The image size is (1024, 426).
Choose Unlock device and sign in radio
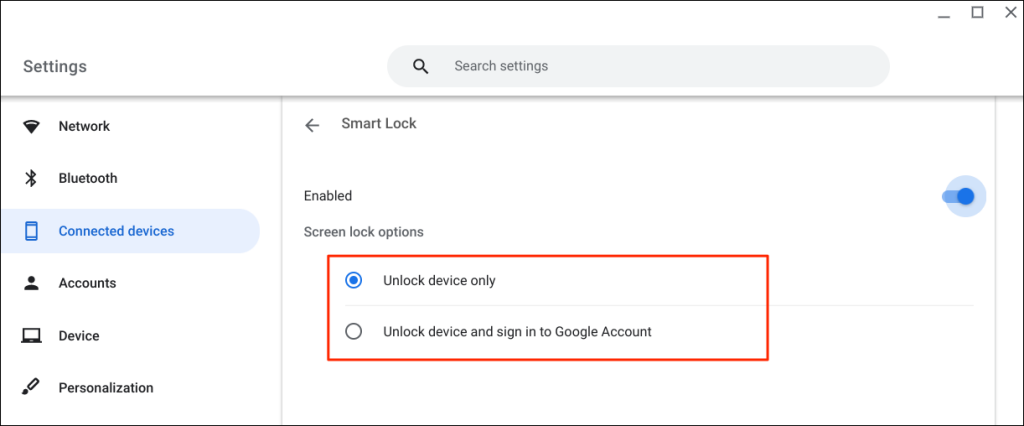click(353, 332)
